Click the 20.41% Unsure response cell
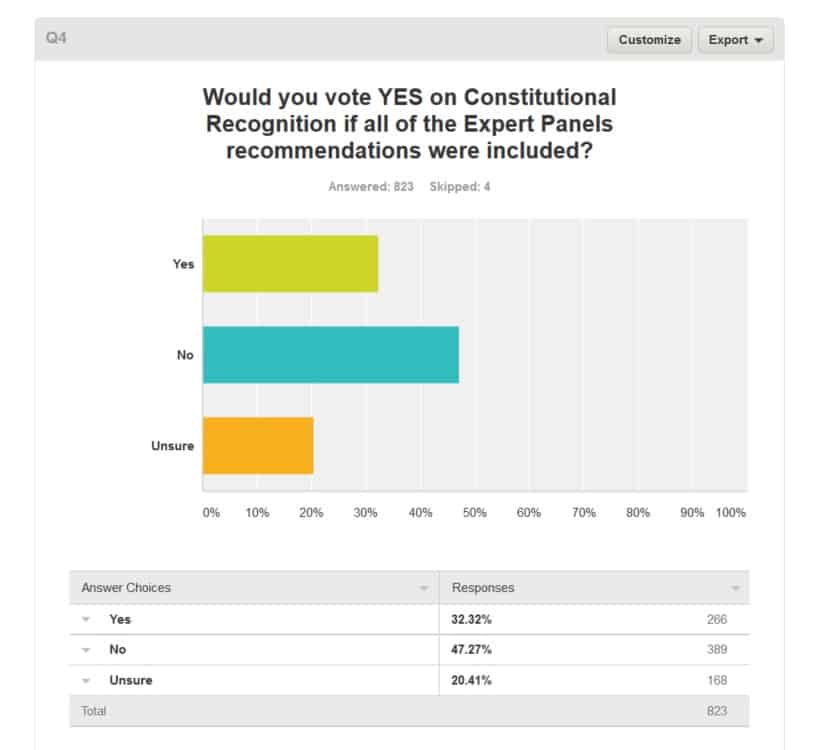 pos(472,681)
